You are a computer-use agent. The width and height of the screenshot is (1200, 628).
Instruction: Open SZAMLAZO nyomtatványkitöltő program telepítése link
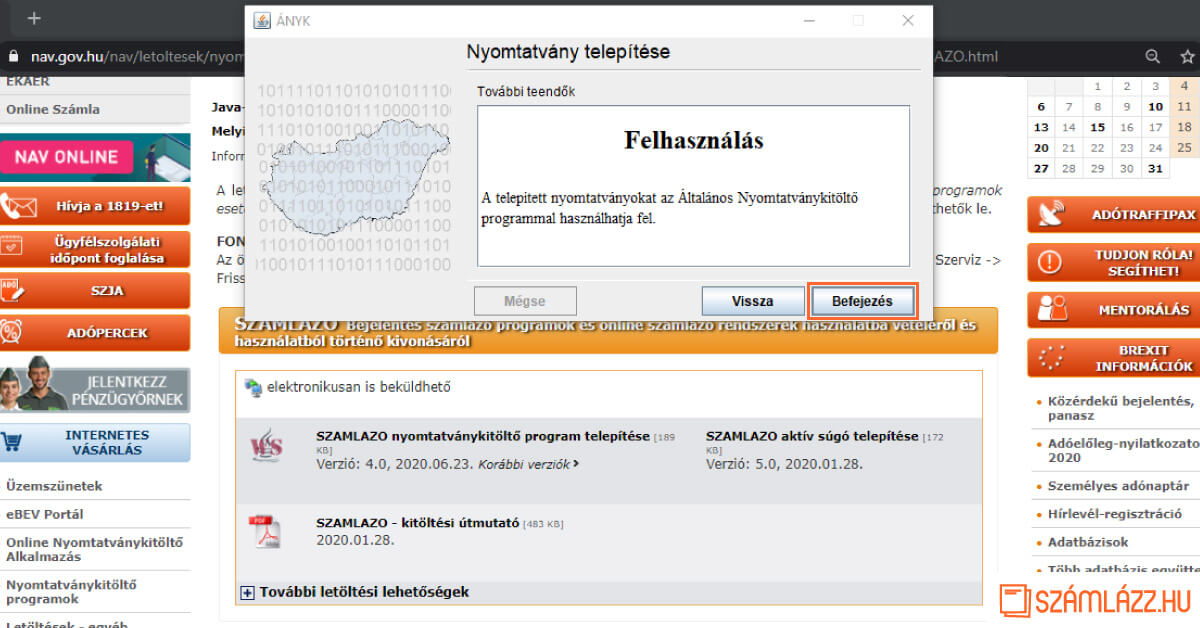point(482,436)
